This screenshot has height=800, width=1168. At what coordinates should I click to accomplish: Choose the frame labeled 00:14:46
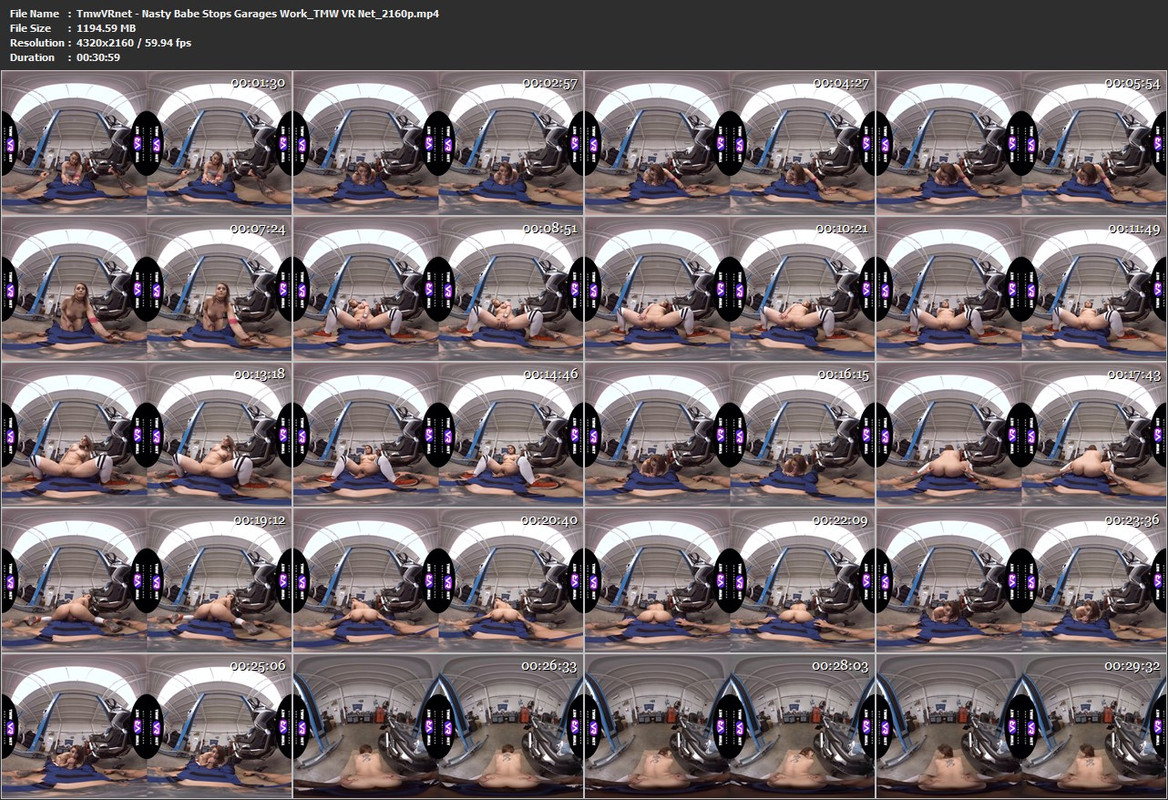tap(439, 434)
